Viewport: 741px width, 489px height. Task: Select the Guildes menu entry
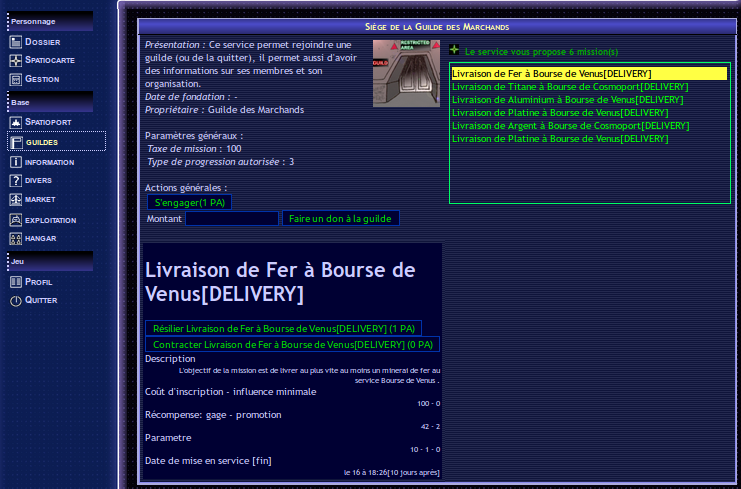point(42,142)
